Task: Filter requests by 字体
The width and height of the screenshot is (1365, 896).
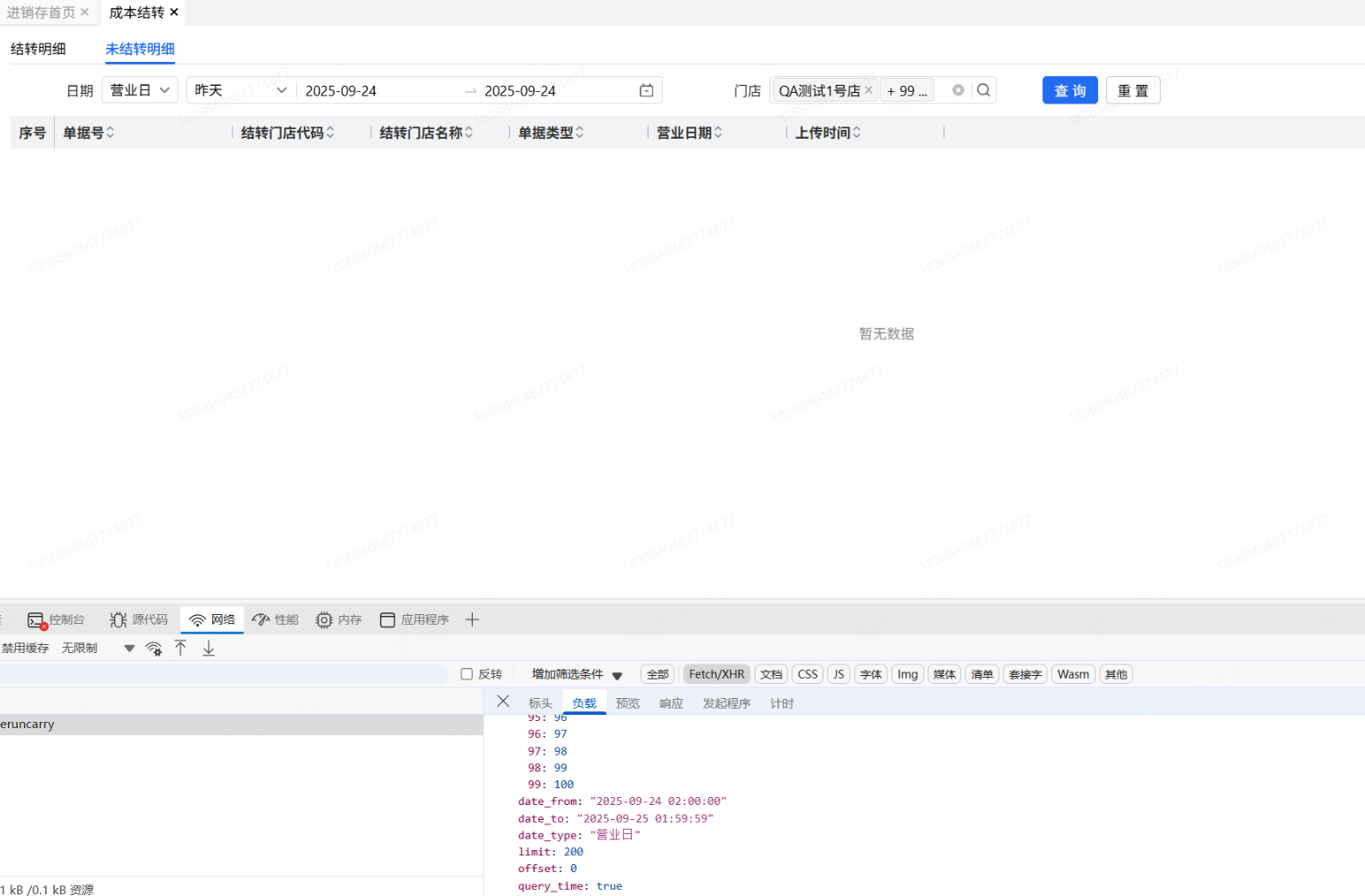Action: 871,674
